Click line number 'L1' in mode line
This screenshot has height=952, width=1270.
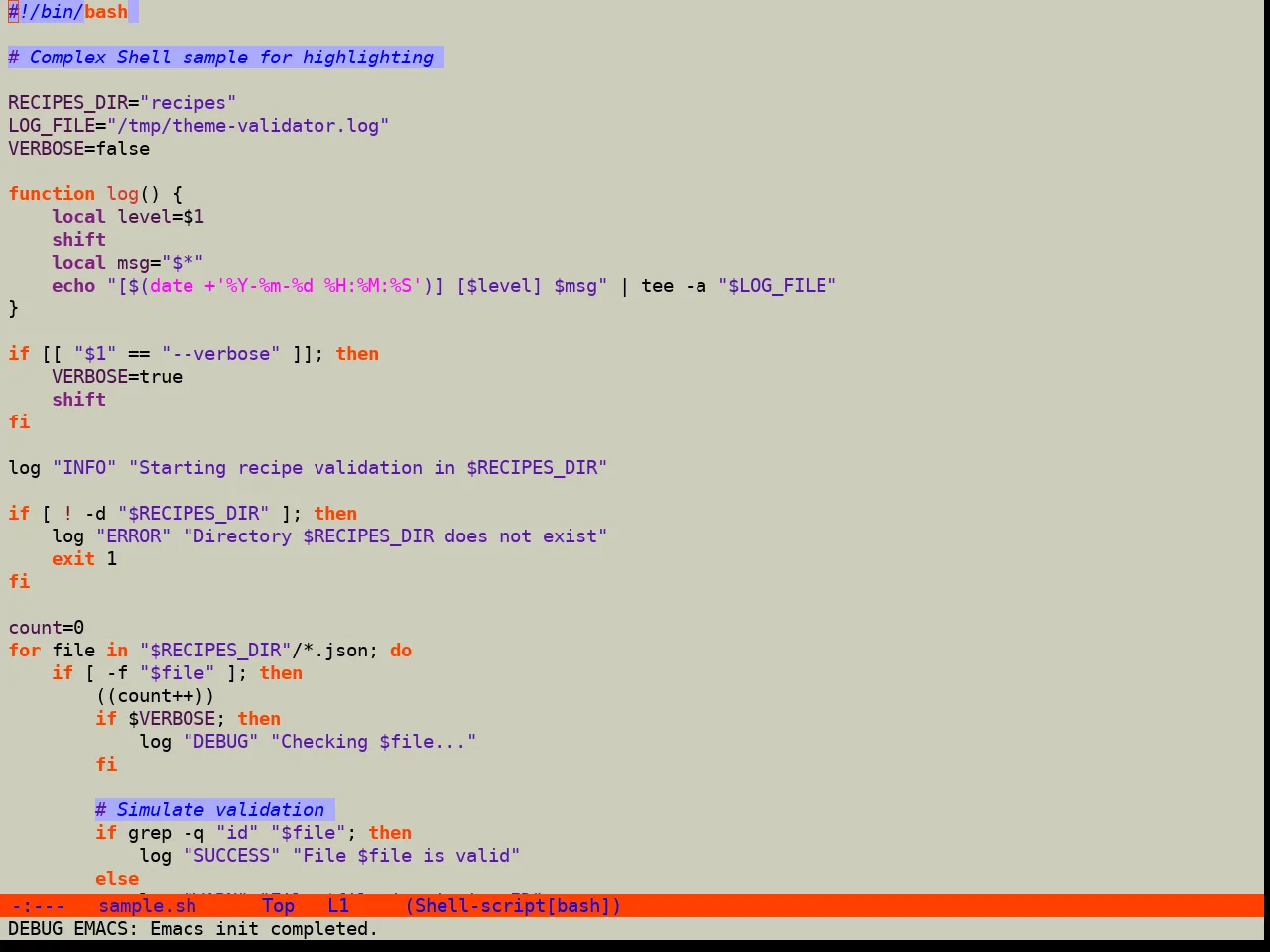339,906
